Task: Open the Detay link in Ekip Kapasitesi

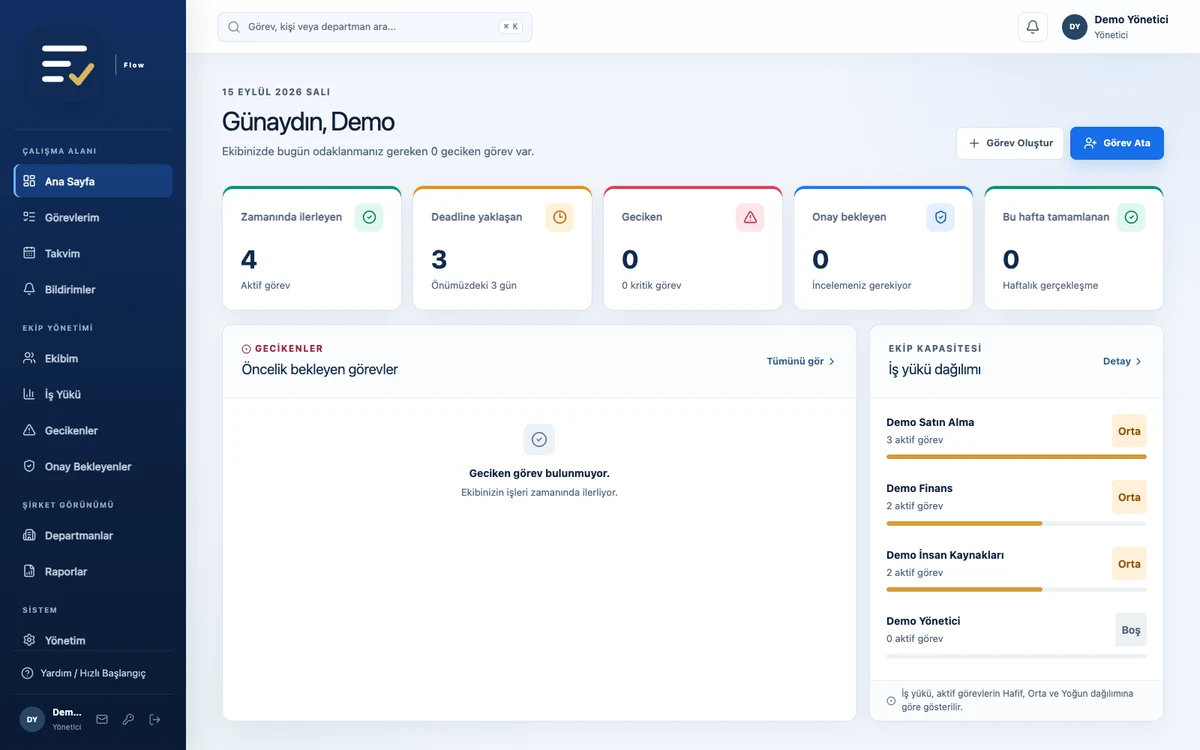Action: (1122, 361)
